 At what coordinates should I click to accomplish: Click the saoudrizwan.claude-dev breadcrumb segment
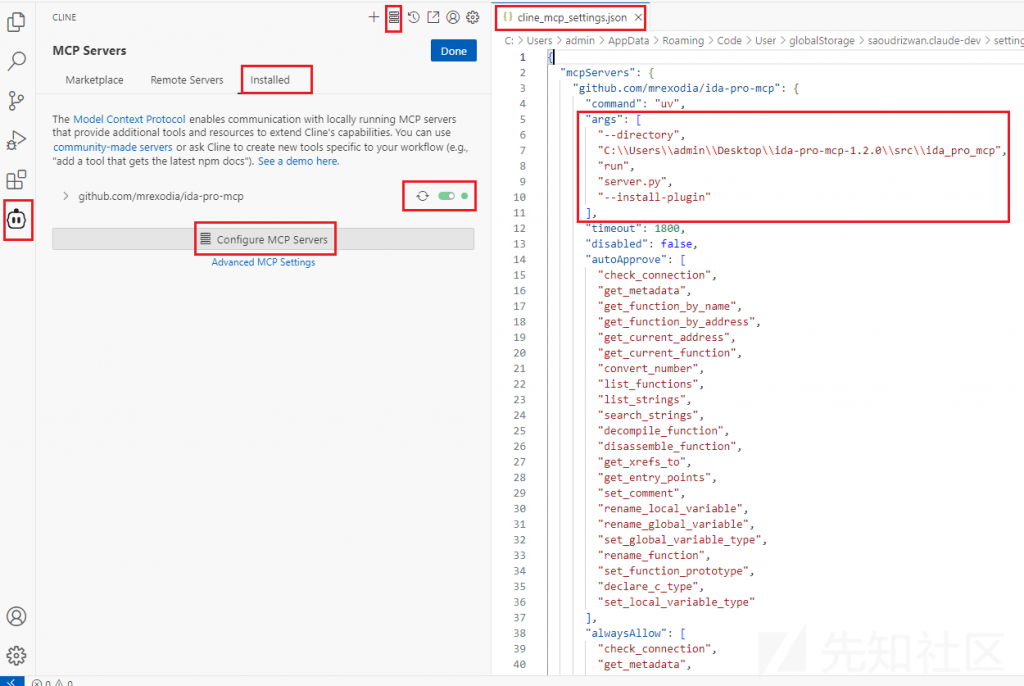tap(924, 41)
